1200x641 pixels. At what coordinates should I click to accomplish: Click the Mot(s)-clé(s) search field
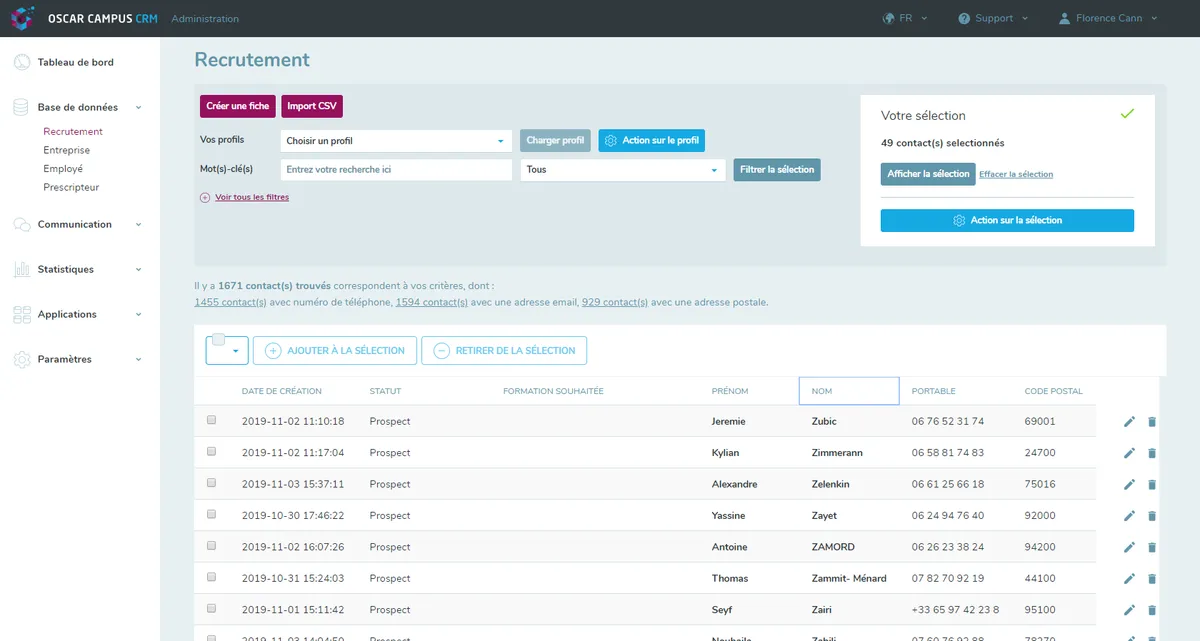[396, 170]
